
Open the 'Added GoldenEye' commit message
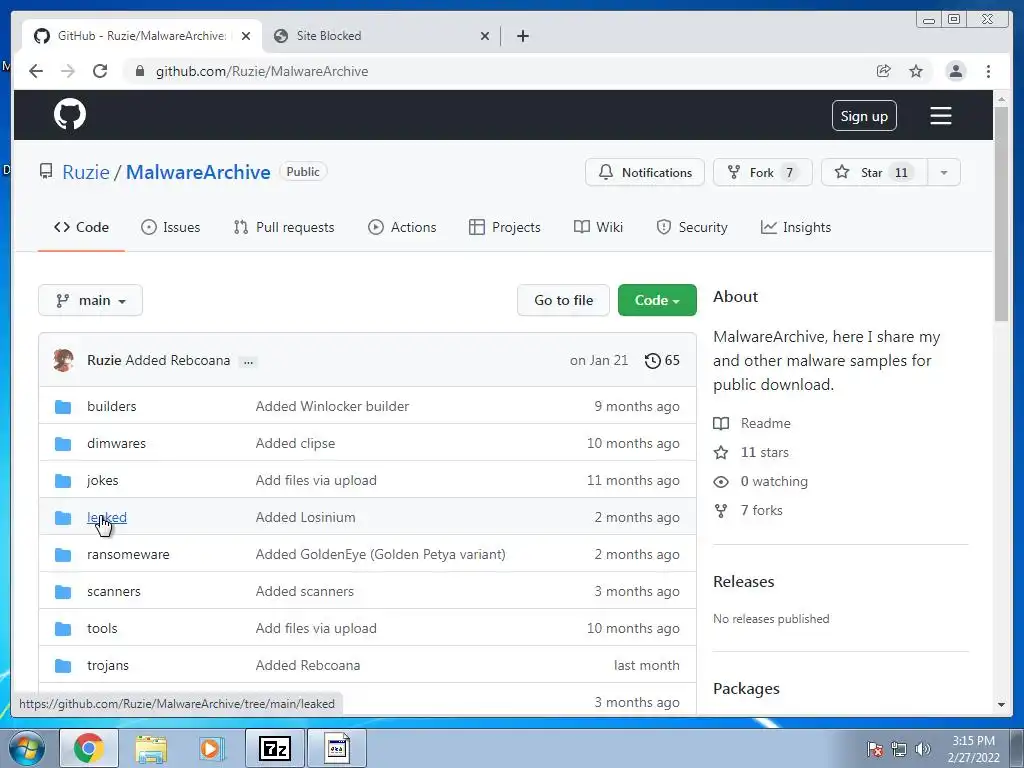[x=380, y=554]
